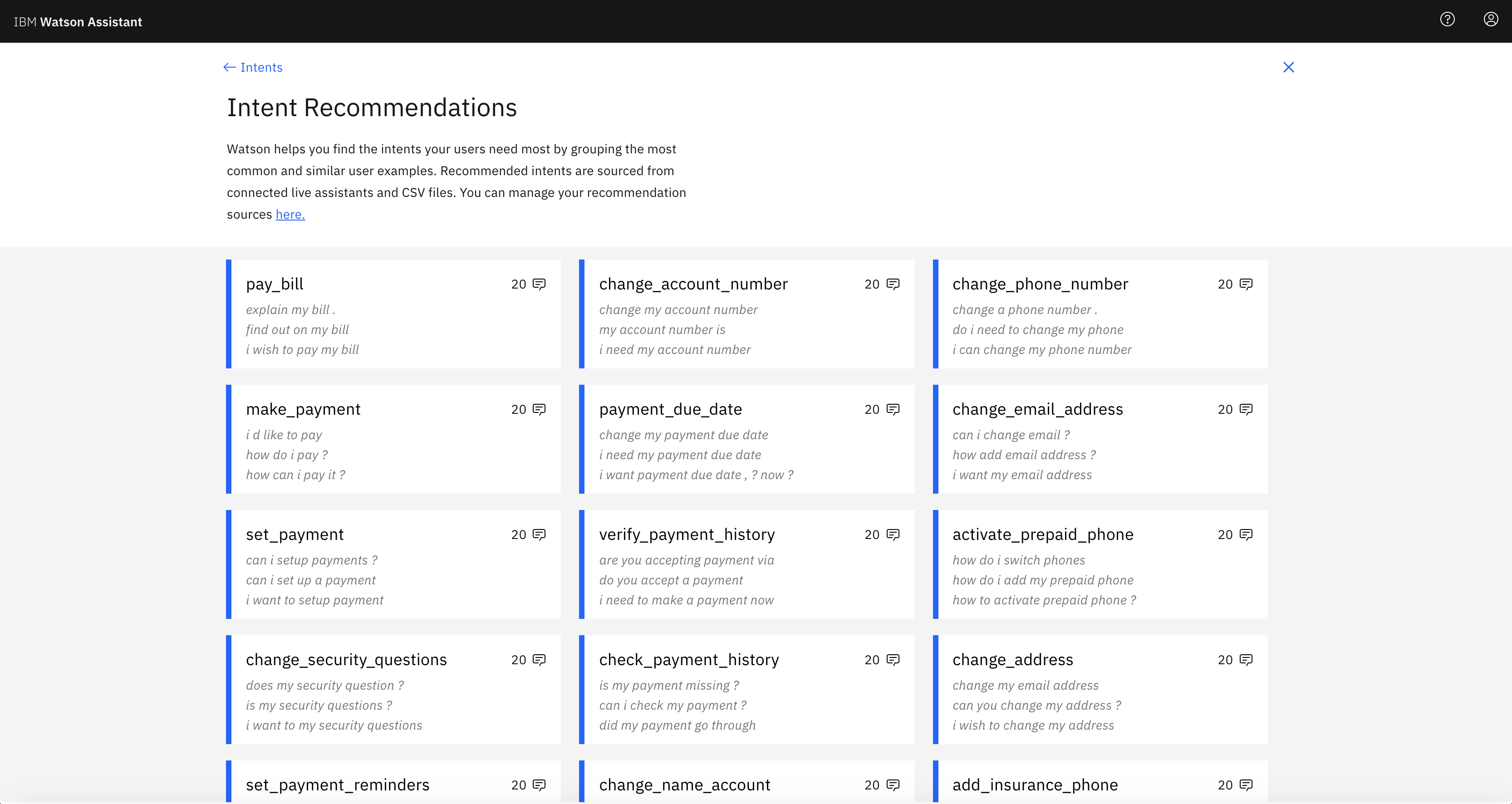Click examples icon on activate_prepaid_phone card
The height and width of the screenshot is (804, 1512).
click(1246, 534)
